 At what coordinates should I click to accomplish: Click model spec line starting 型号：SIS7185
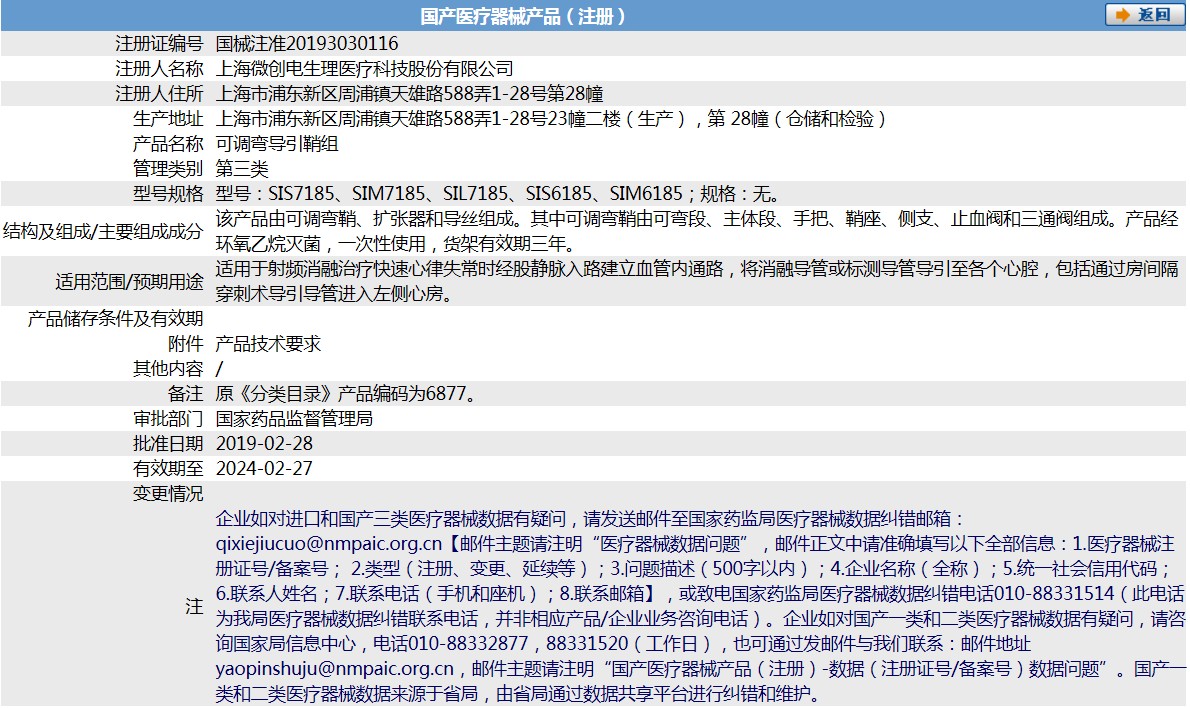coord(498,194)
